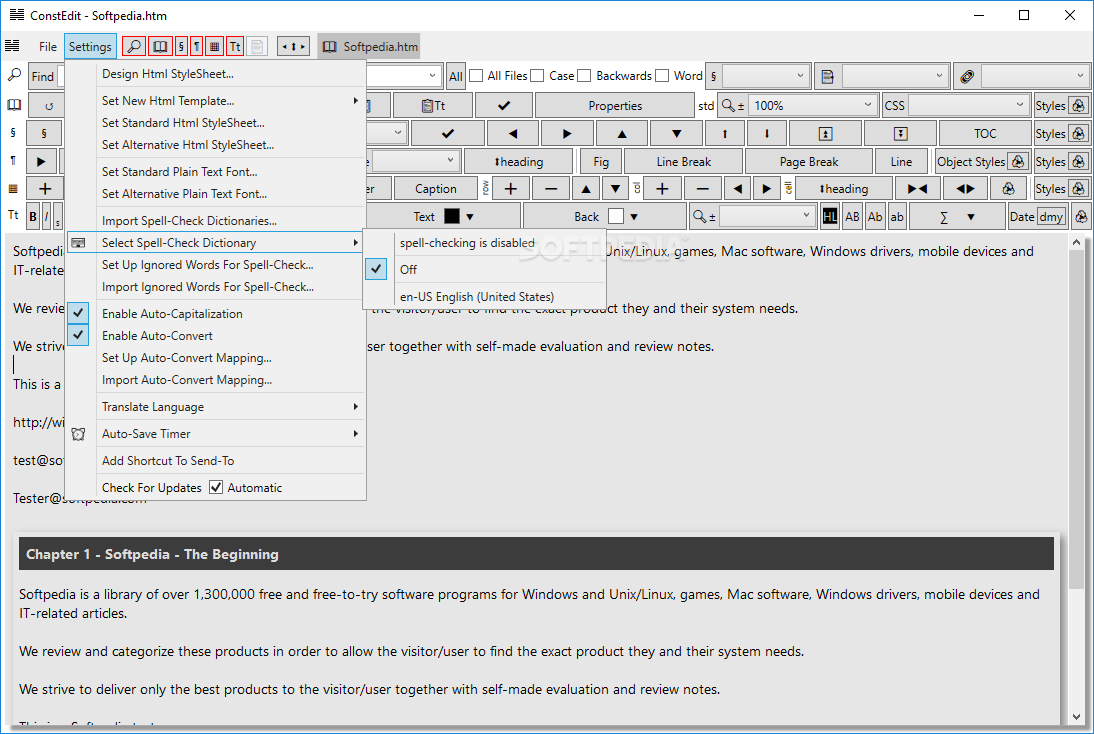Click the Properties button
The image size is (1094, 734).
click(615, 106)
